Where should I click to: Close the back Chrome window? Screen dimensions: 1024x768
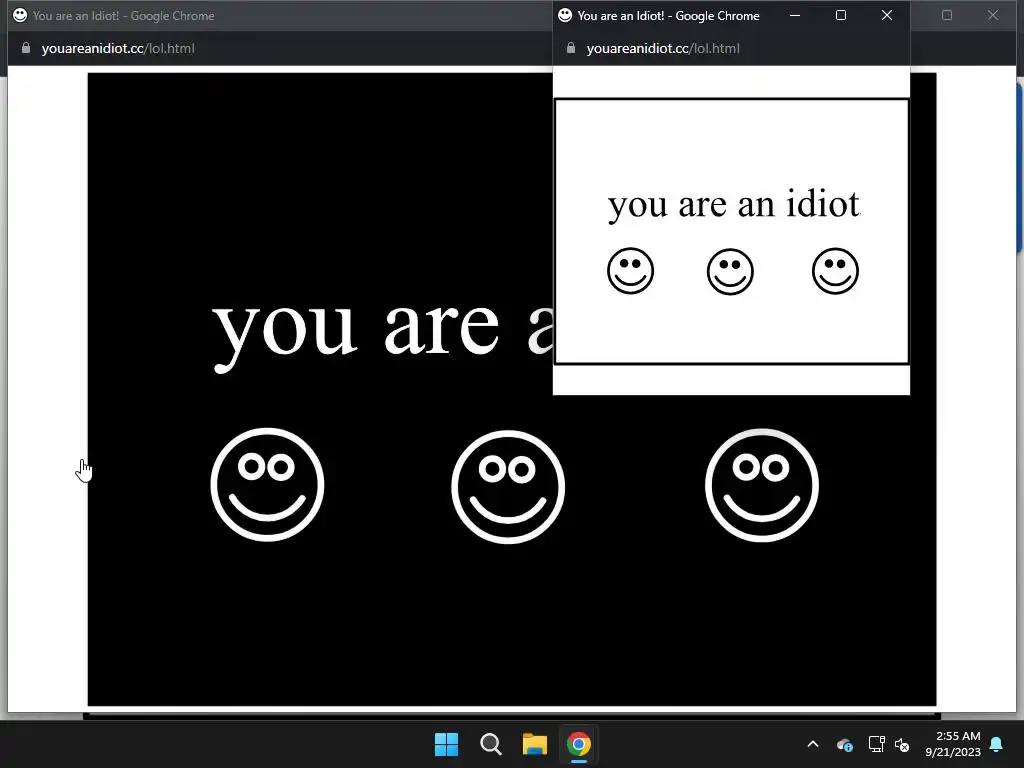coord(993,15)
